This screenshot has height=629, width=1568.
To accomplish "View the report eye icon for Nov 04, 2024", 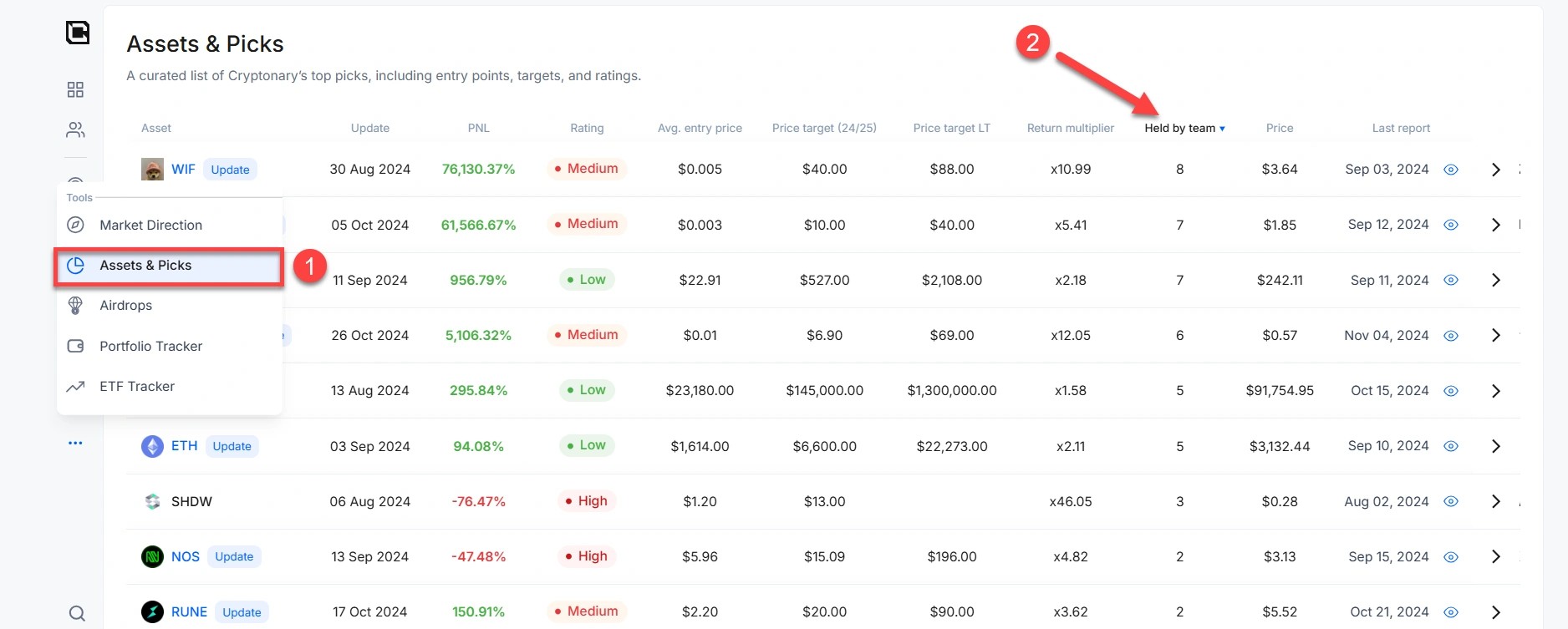I will pyautogui.click(x=1451, y=336).
